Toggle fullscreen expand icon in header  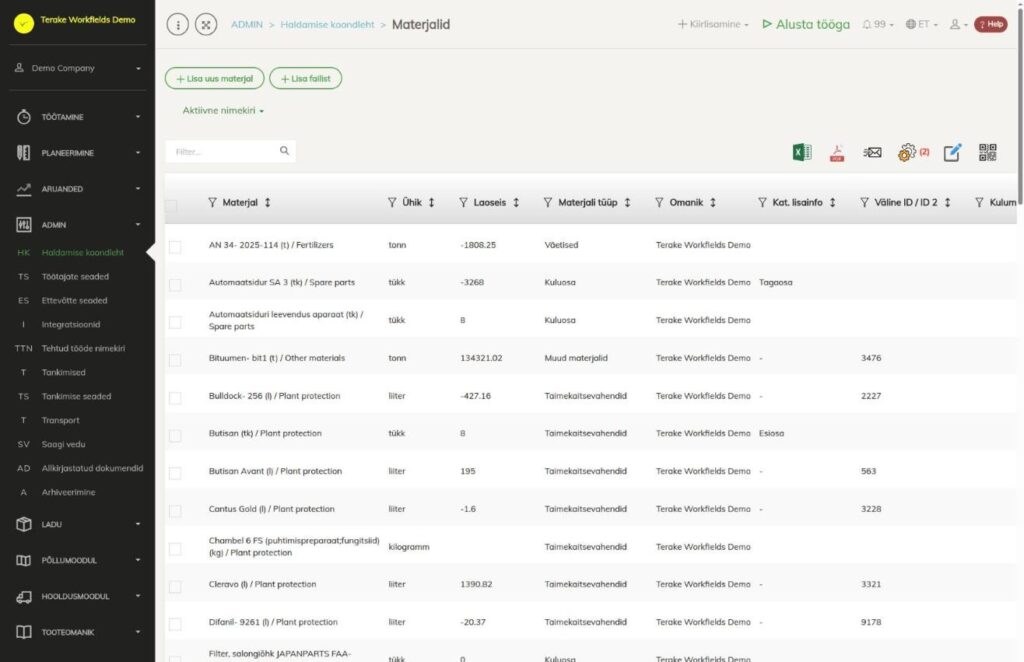206,25
